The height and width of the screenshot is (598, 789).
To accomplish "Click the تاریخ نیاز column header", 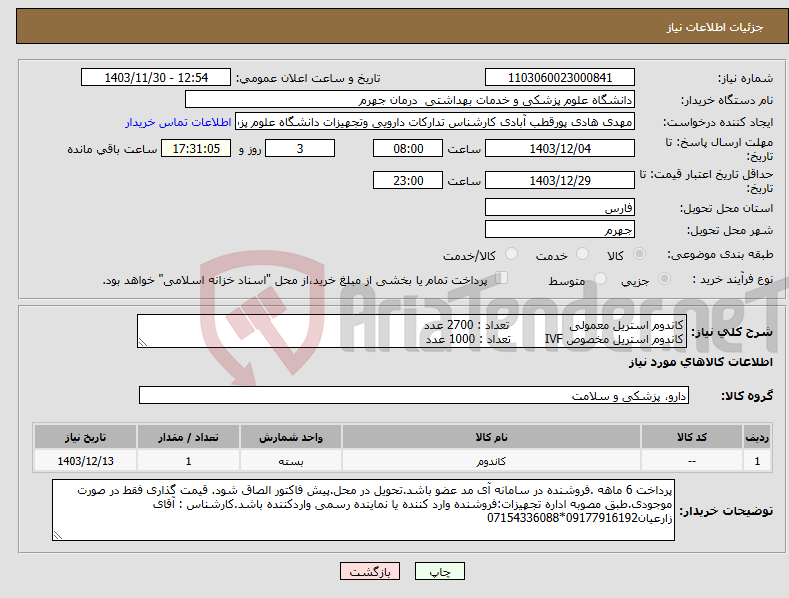I will (x=86, y=437).
